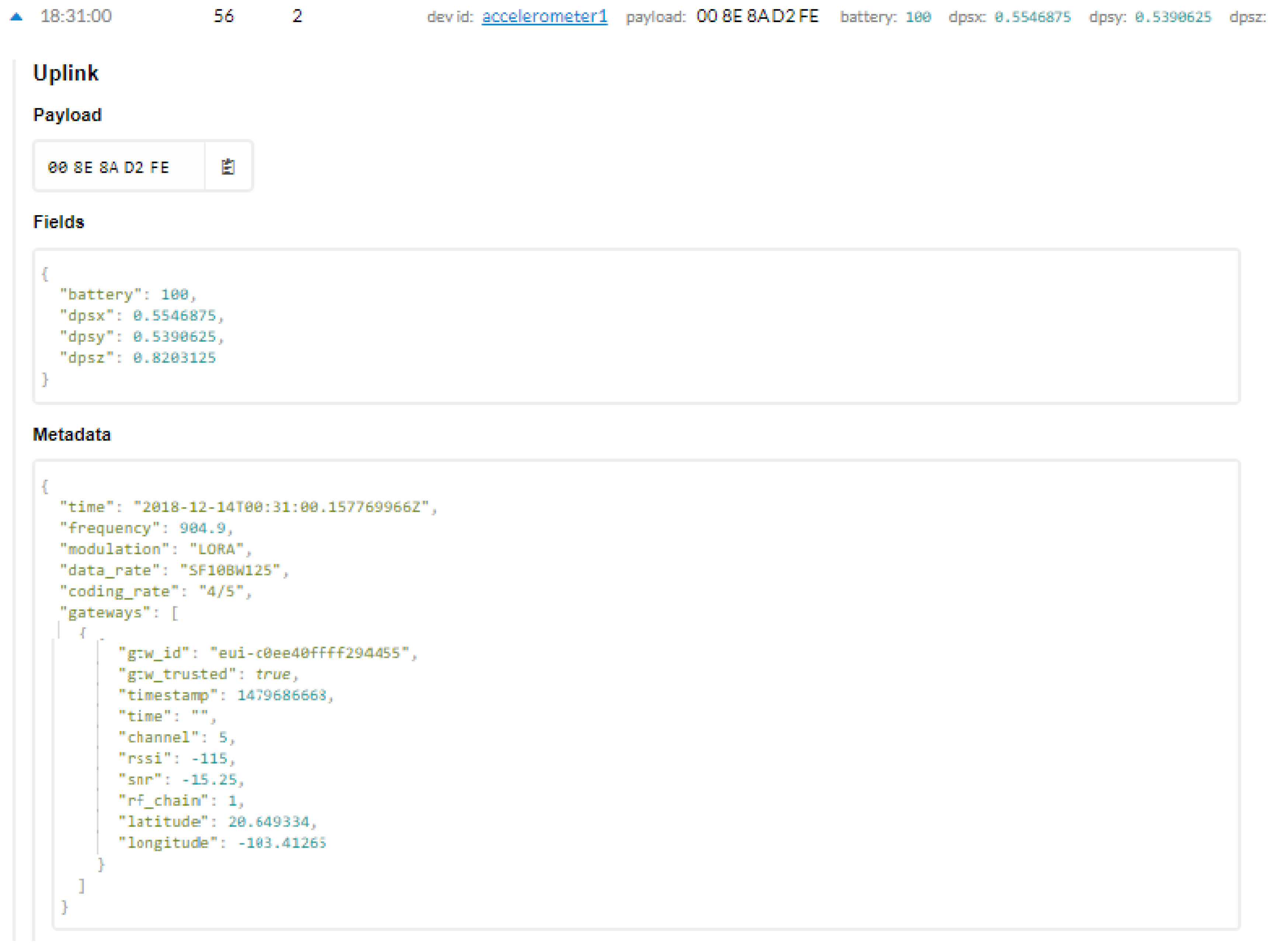Open the accelerometer1 device link
Viewport: 1277px width, 952px height.
point(544,17)
